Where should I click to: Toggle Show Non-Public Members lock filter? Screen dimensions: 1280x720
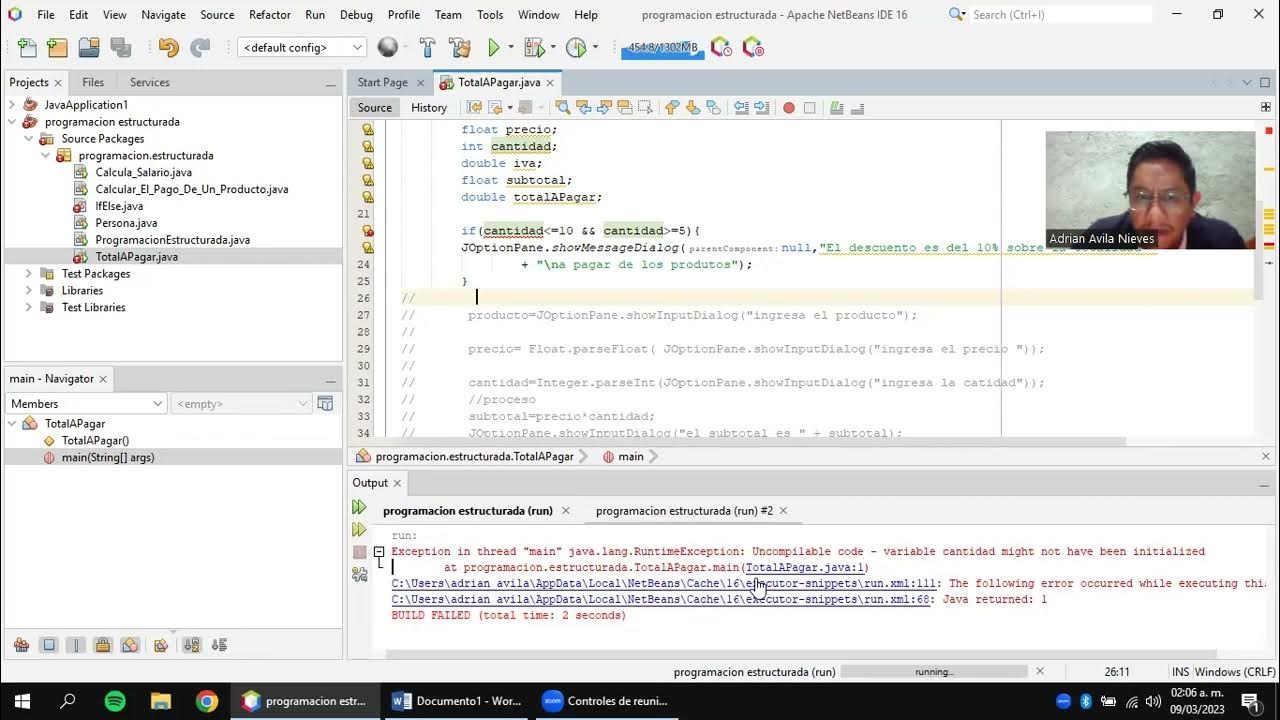[x=102, y=645]
